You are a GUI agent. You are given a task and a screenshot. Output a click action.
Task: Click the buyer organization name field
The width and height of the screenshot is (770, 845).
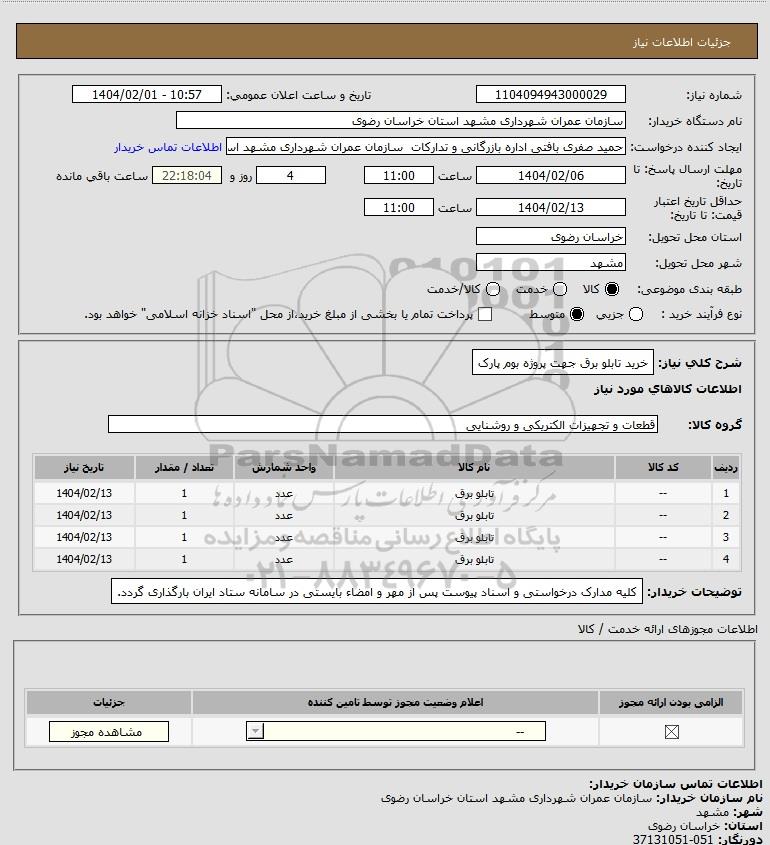[401, 121]
